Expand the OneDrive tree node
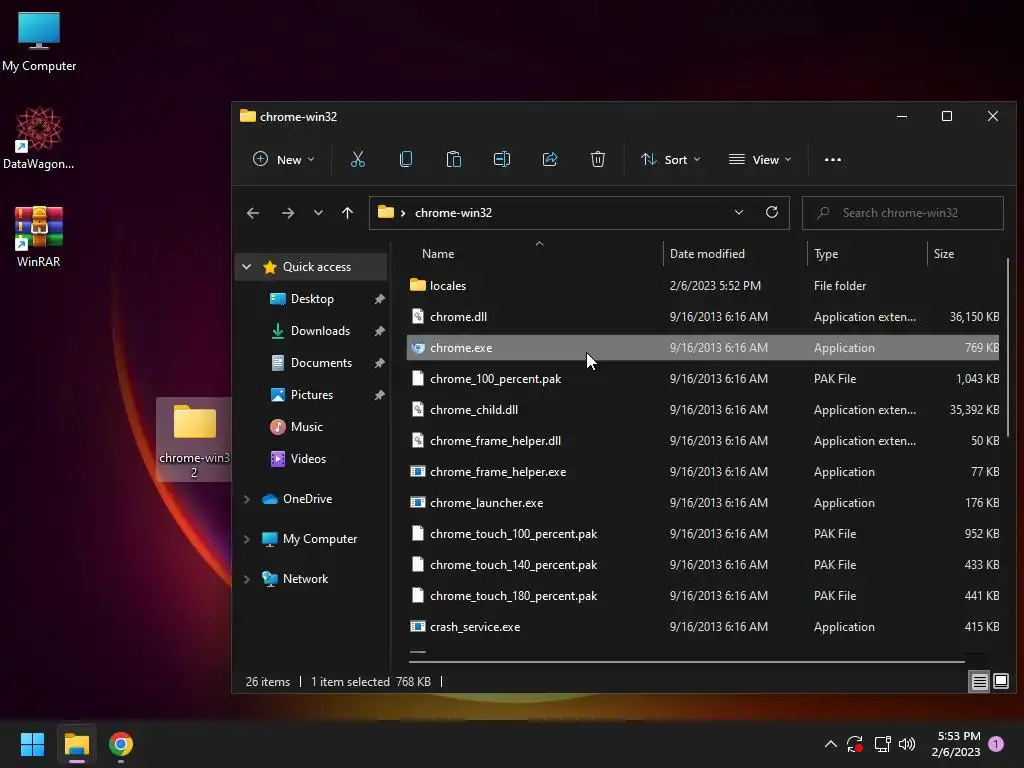Viewport: 1024px width, 768px height. (x=246, y=499)
